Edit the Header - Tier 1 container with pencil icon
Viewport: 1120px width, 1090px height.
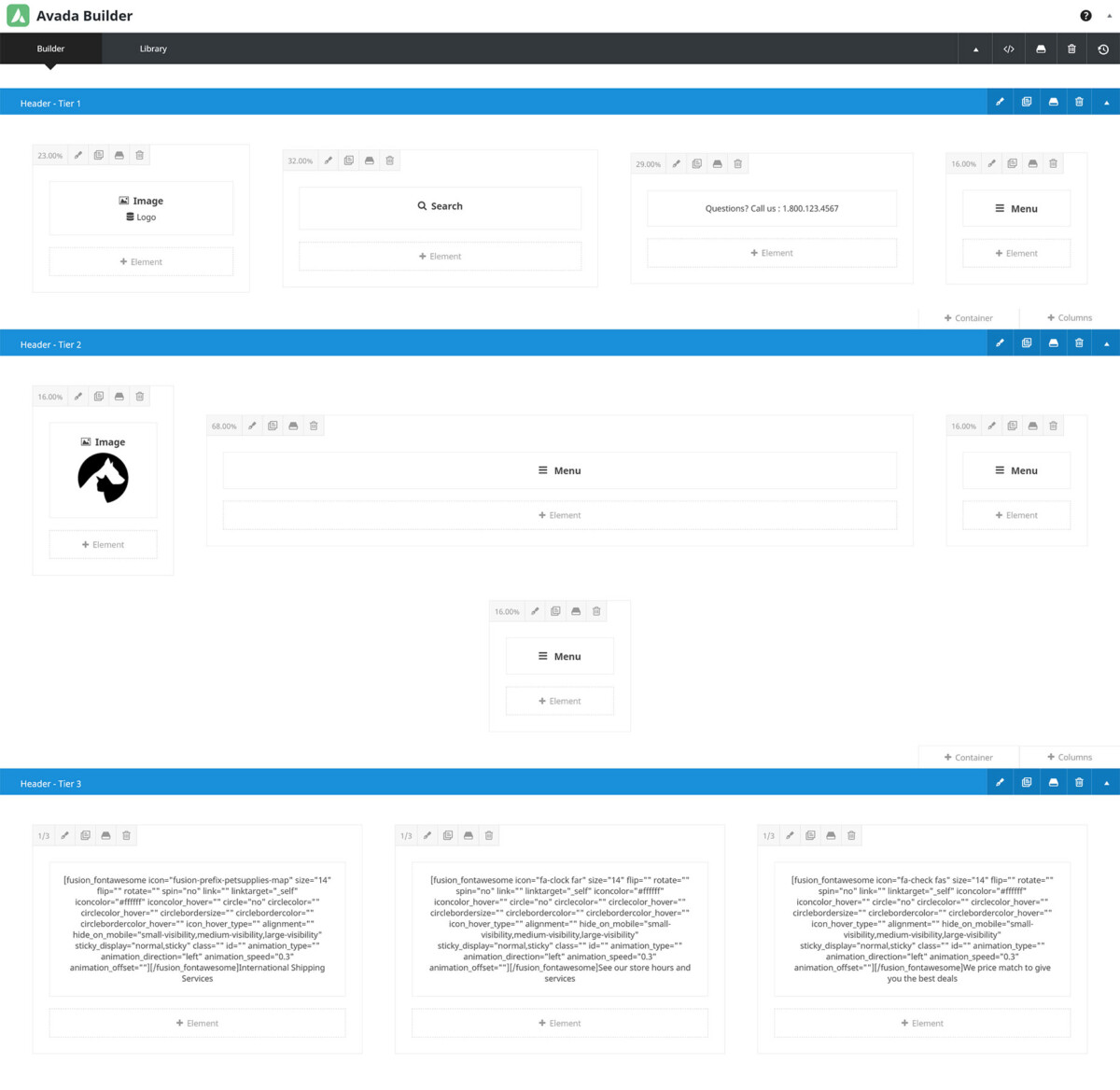1000,101
